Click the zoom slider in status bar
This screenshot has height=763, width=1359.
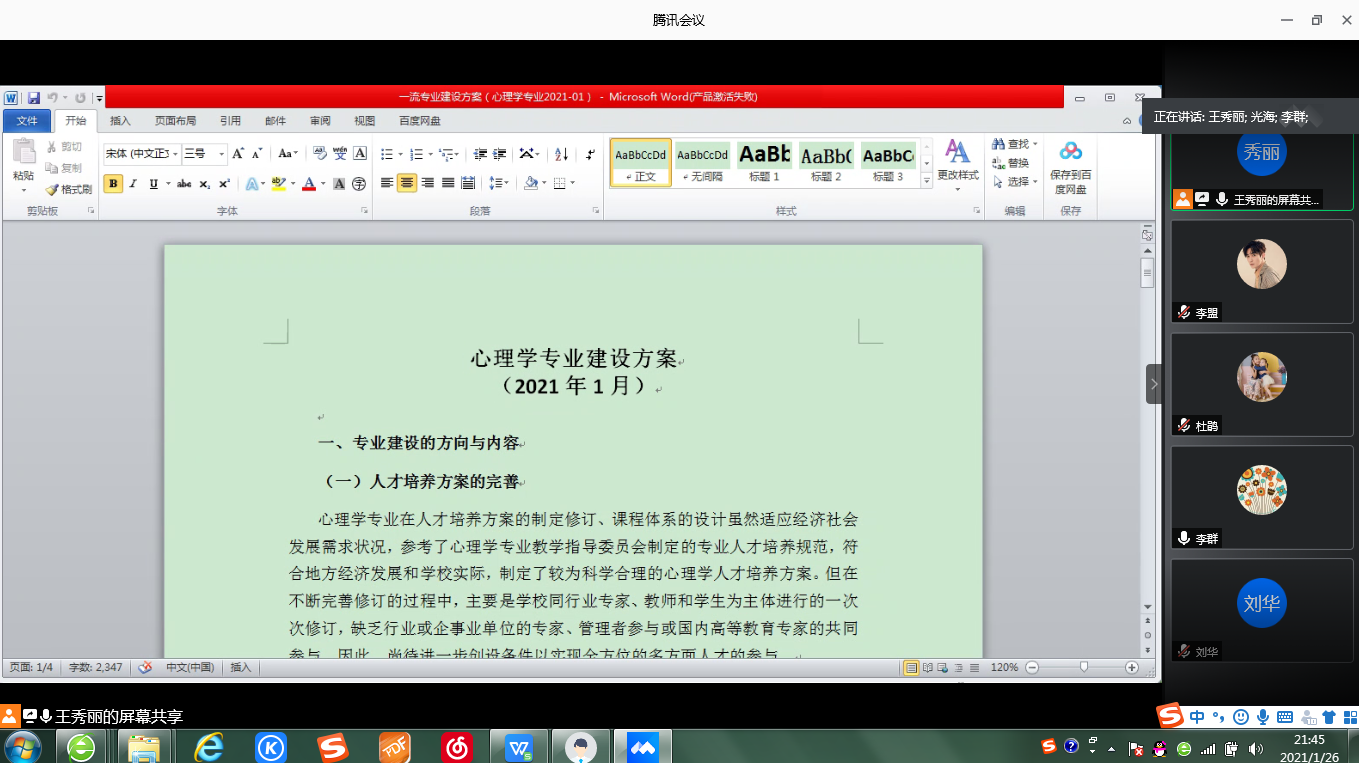pyautogui.click(x=1083, y=668)
